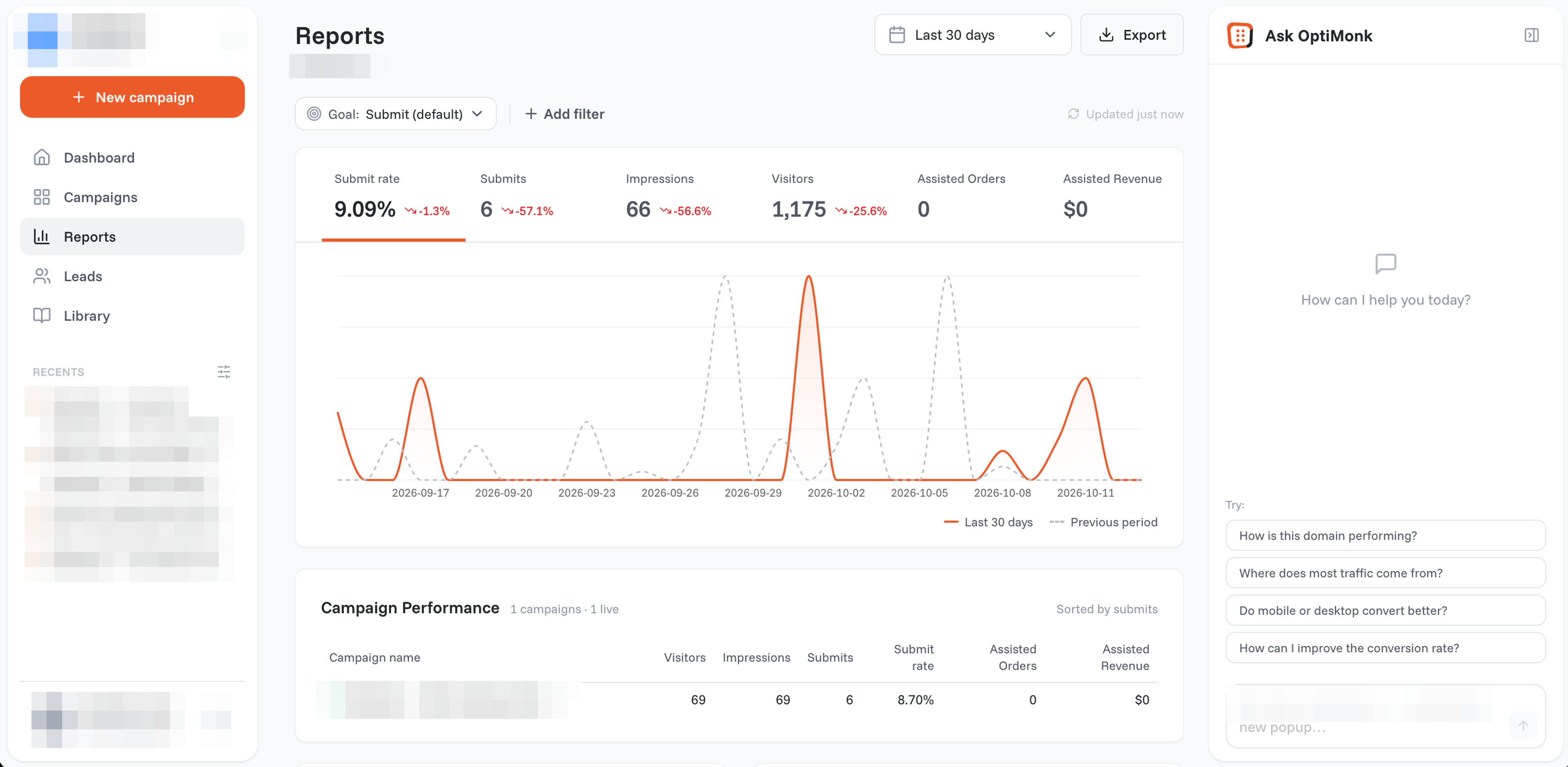Screen dimensions: 1568x767
Task: Ask "How can I improve the conversion rate?"
Action: 1385,648
